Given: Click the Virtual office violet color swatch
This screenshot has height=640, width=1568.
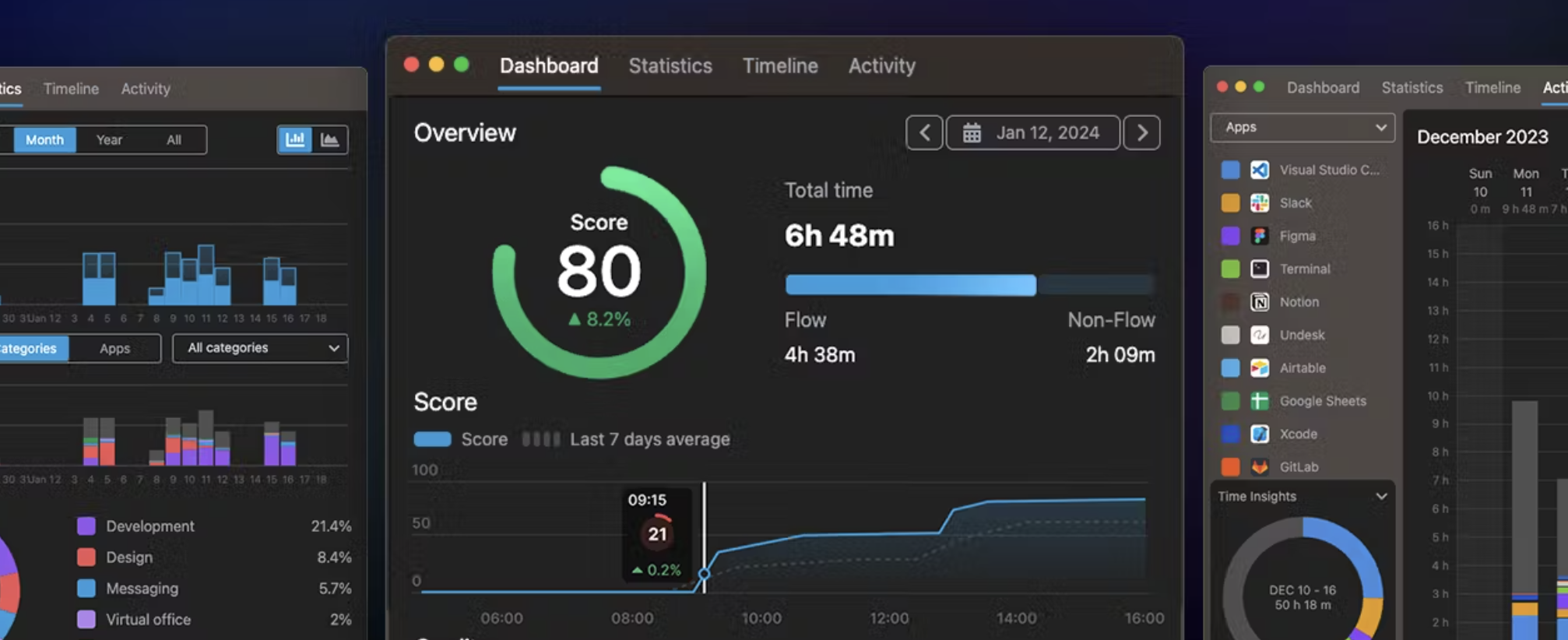Looking at the screenshot, I should click(x=86, y=620).
